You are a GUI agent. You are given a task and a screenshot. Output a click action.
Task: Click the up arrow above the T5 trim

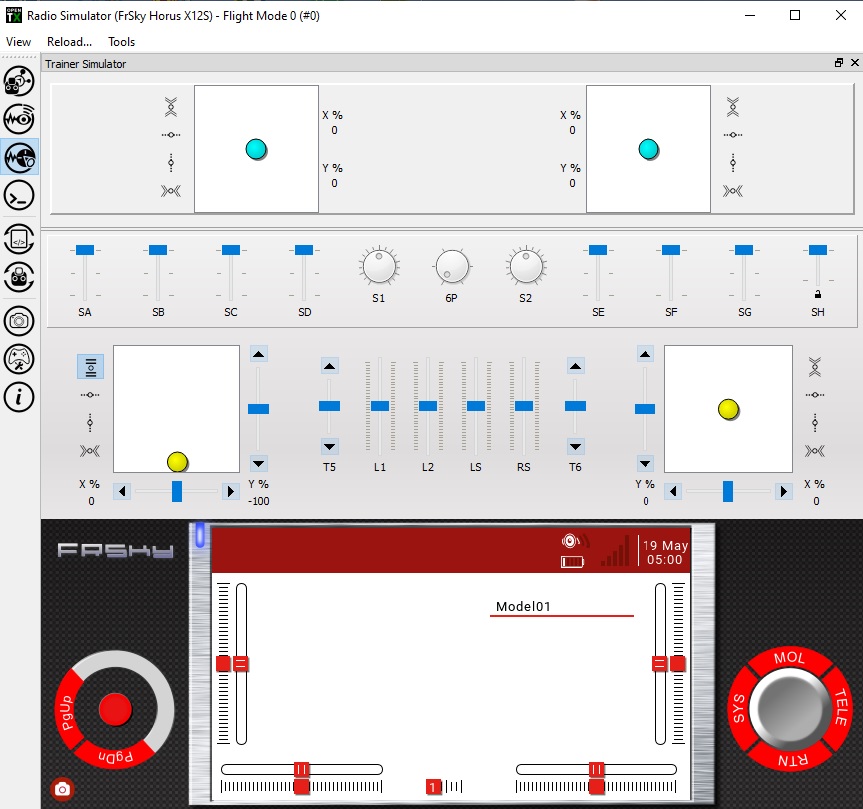(329, 365)
